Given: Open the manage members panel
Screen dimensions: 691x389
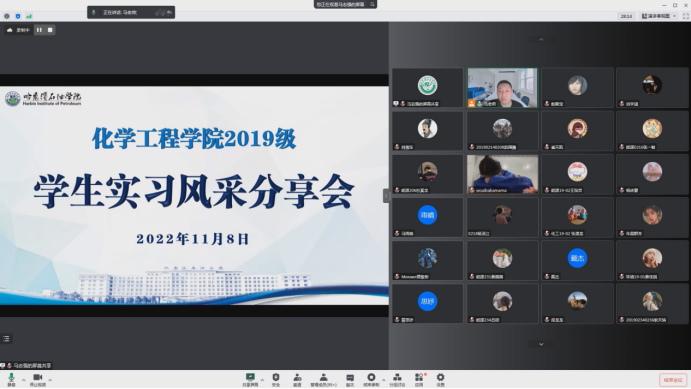Looking at the screenshot, I should (x=323, y=379).
